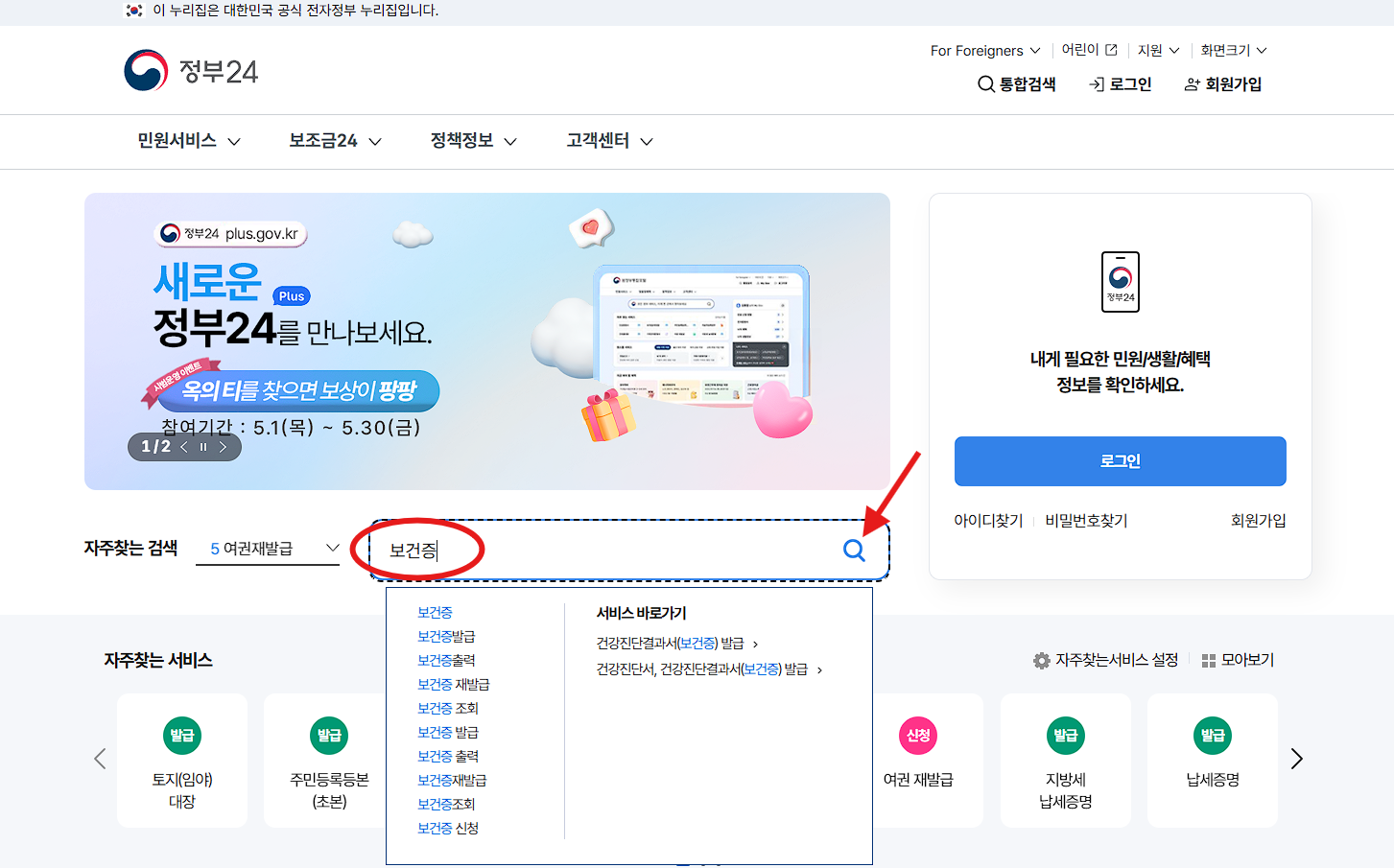Select the 보건증재발급 suggestion without space

(452, 781)
